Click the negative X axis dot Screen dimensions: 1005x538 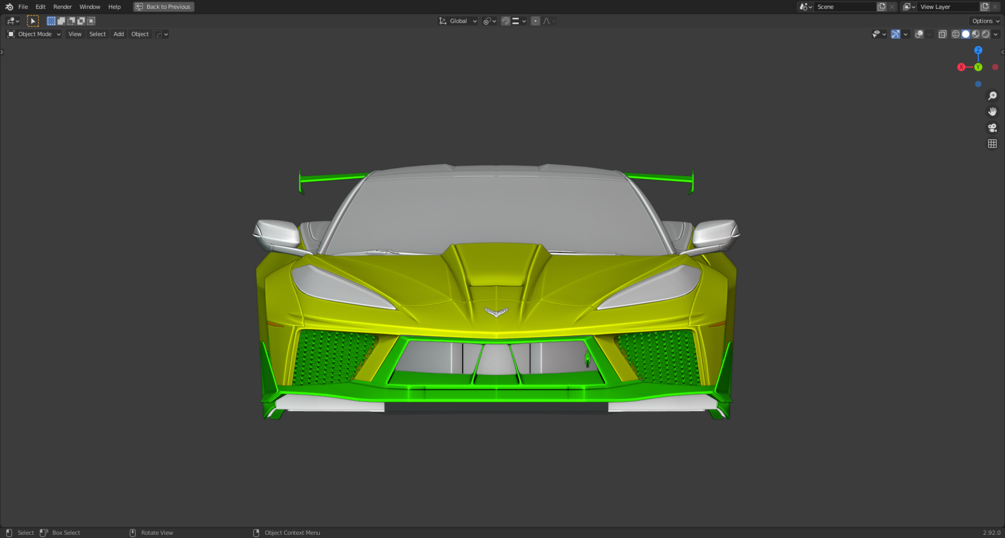coord(995,67)
